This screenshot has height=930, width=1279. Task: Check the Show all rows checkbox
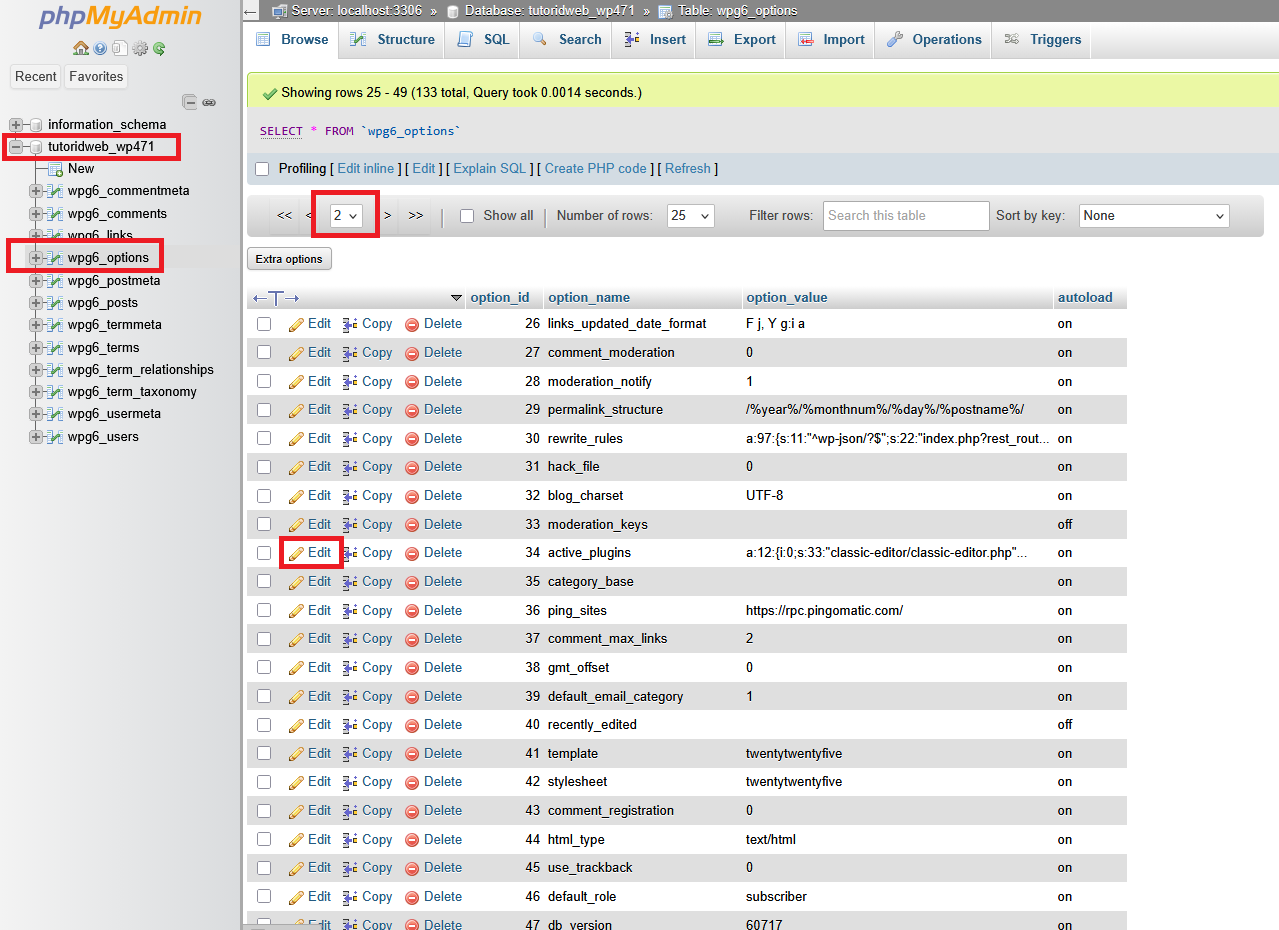(466, 215)
